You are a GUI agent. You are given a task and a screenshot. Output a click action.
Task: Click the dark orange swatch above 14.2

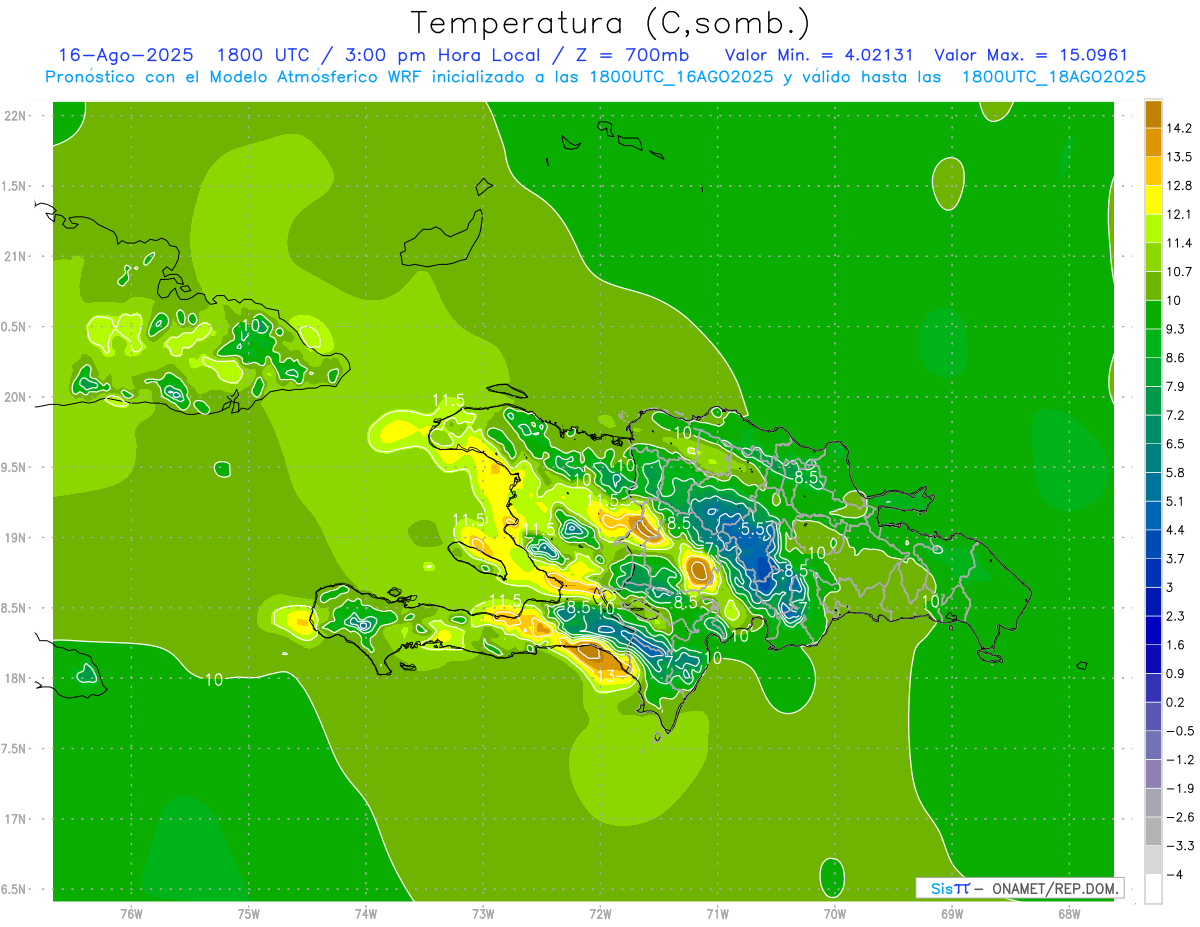pyautogui.click(x=1153, y=114)
